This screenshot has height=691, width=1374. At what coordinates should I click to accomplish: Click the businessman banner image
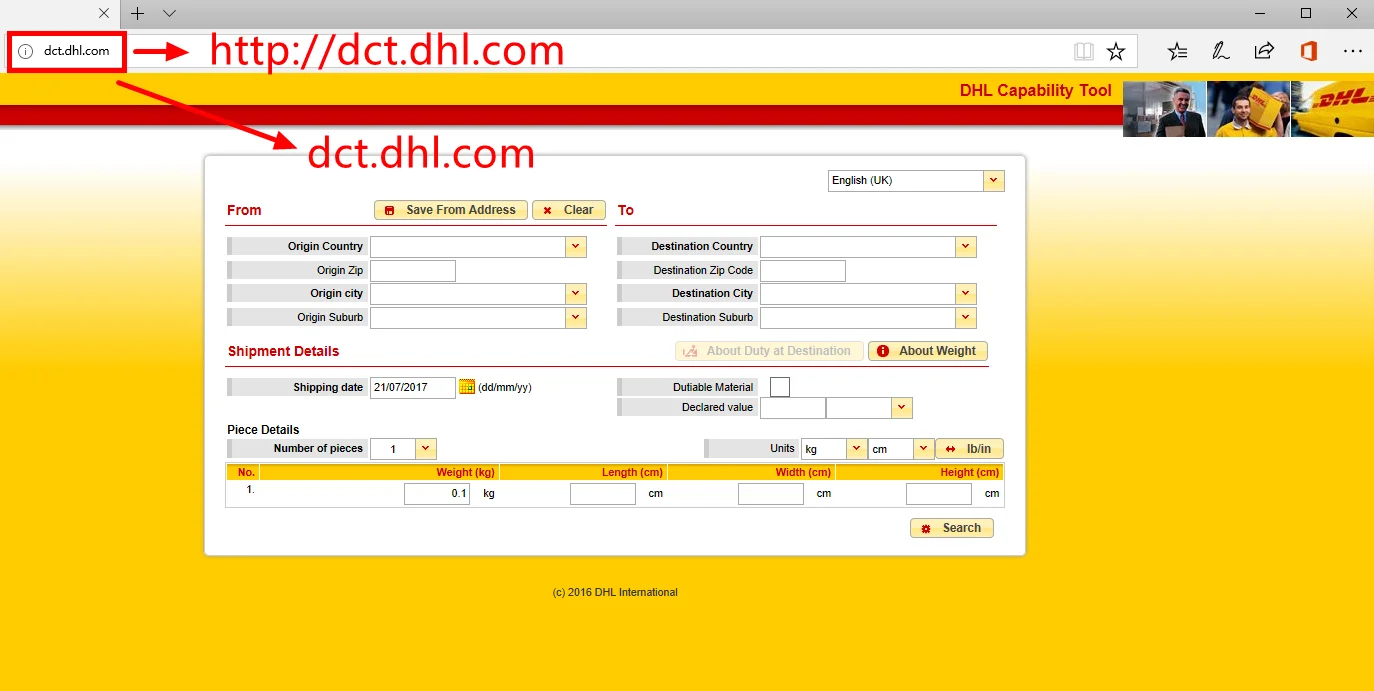pyautogui.click(x=1164, y=109)
